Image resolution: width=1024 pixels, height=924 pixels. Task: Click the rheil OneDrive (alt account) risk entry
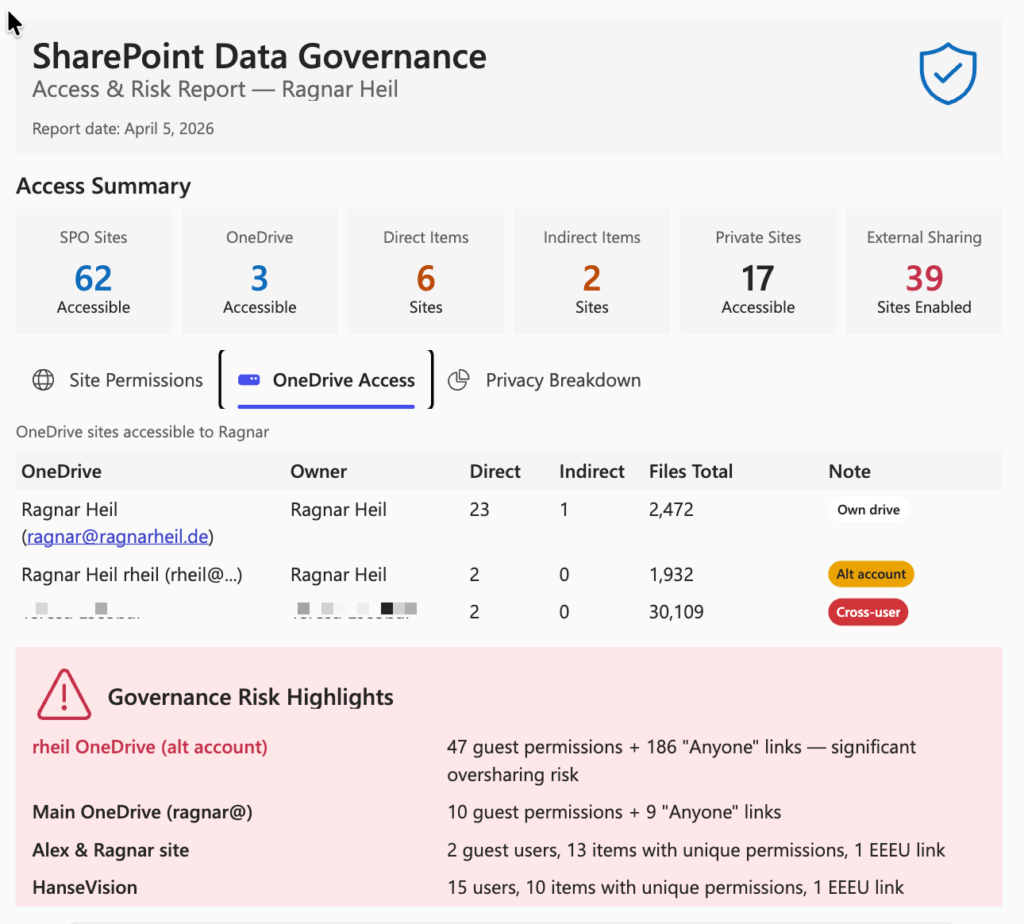pyautogui.click(x=150, y=747)
